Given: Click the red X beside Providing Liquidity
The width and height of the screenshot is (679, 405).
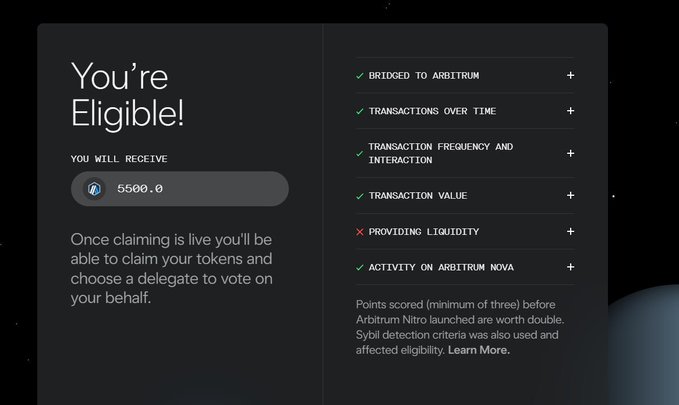Looking at the screenshot, I should click(x=359, y=232).
